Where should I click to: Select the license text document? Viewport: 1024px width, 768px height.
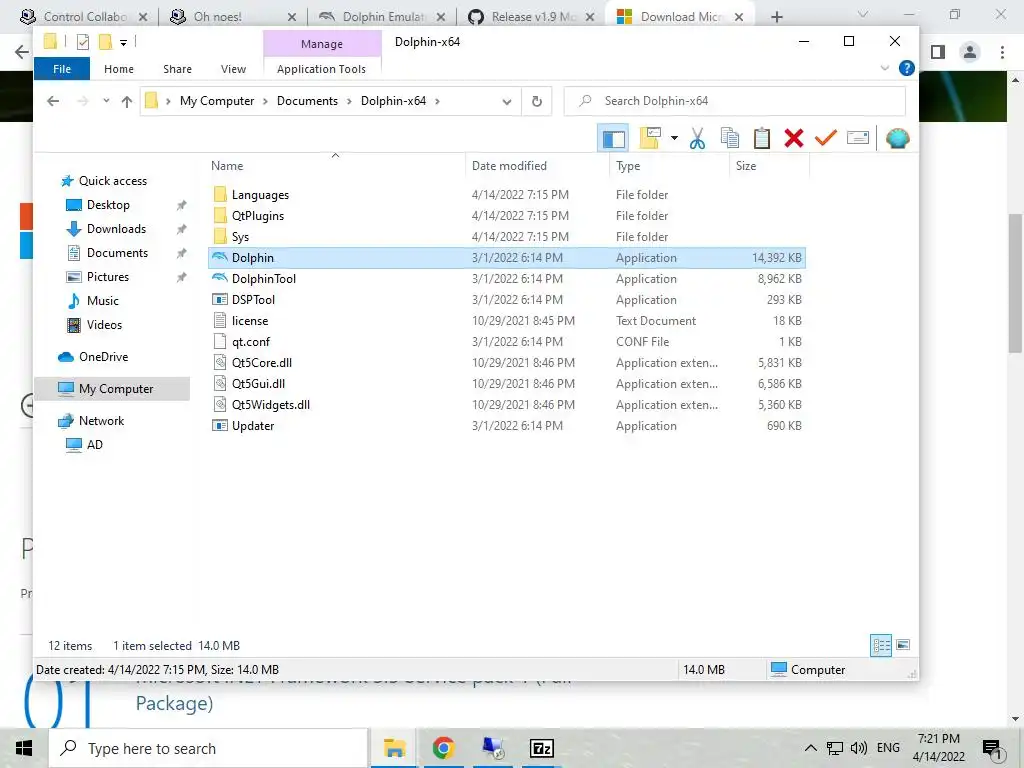pos(507,321)
